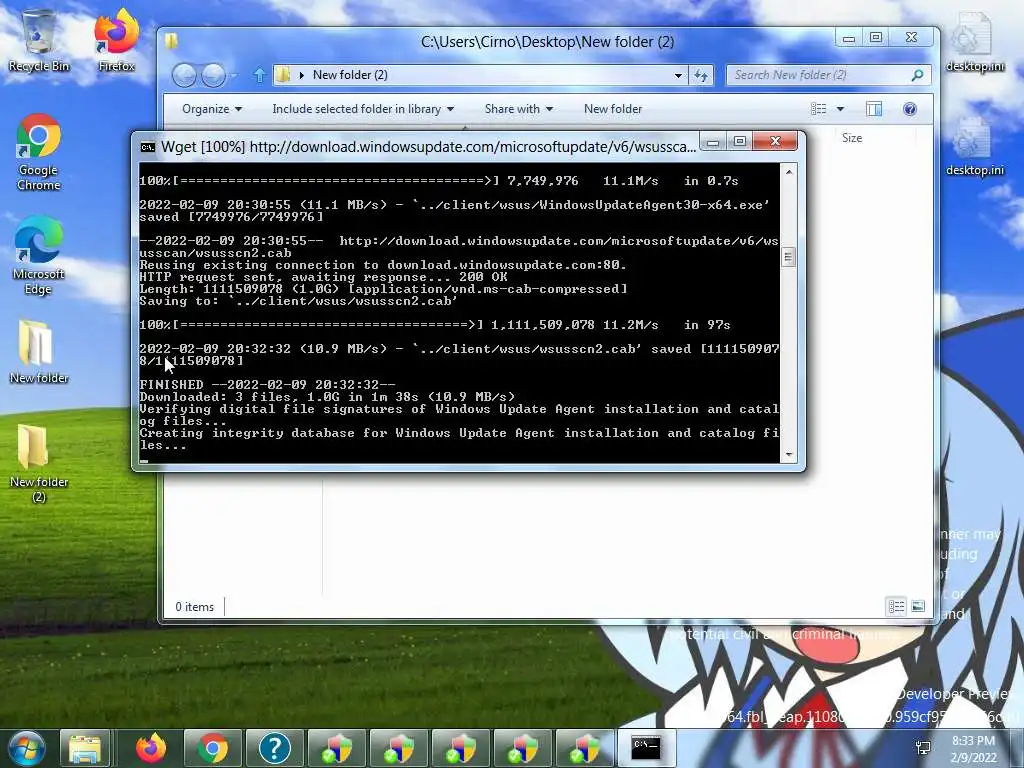Open the recent locations dropdown beside Forward
Image resolution: width=1024 pixels, height=768 pixels.
coord(234,76)
